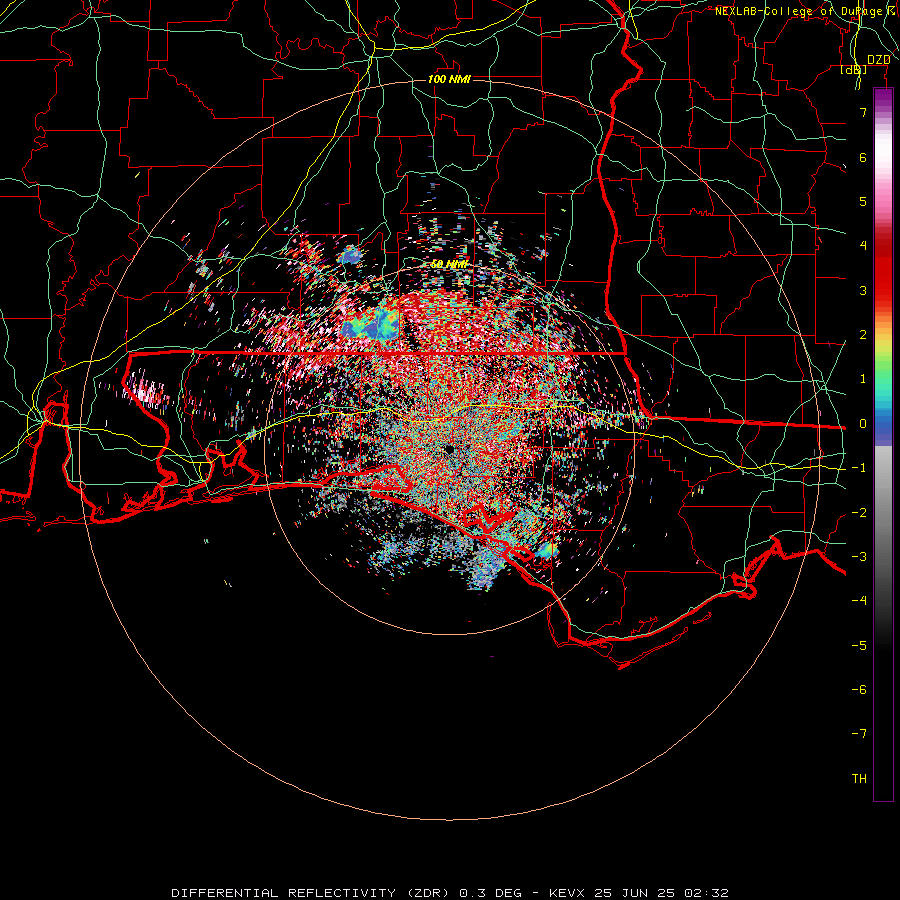Viewport: 900px width, 900px height.
Task: Click the -5 value on color scale
Action: (x=859, y=646)
